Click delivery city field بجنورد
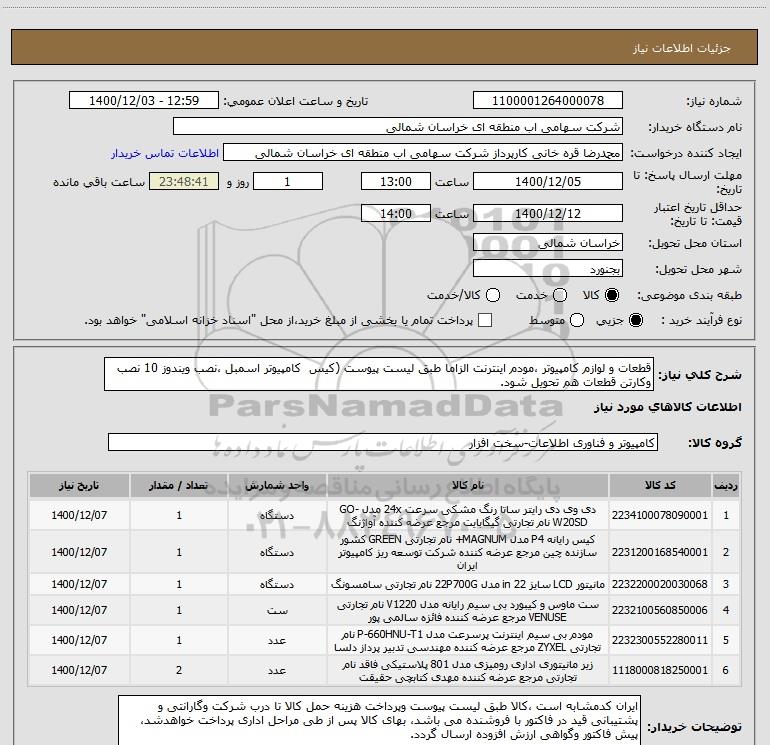 (x=548, y=269)
